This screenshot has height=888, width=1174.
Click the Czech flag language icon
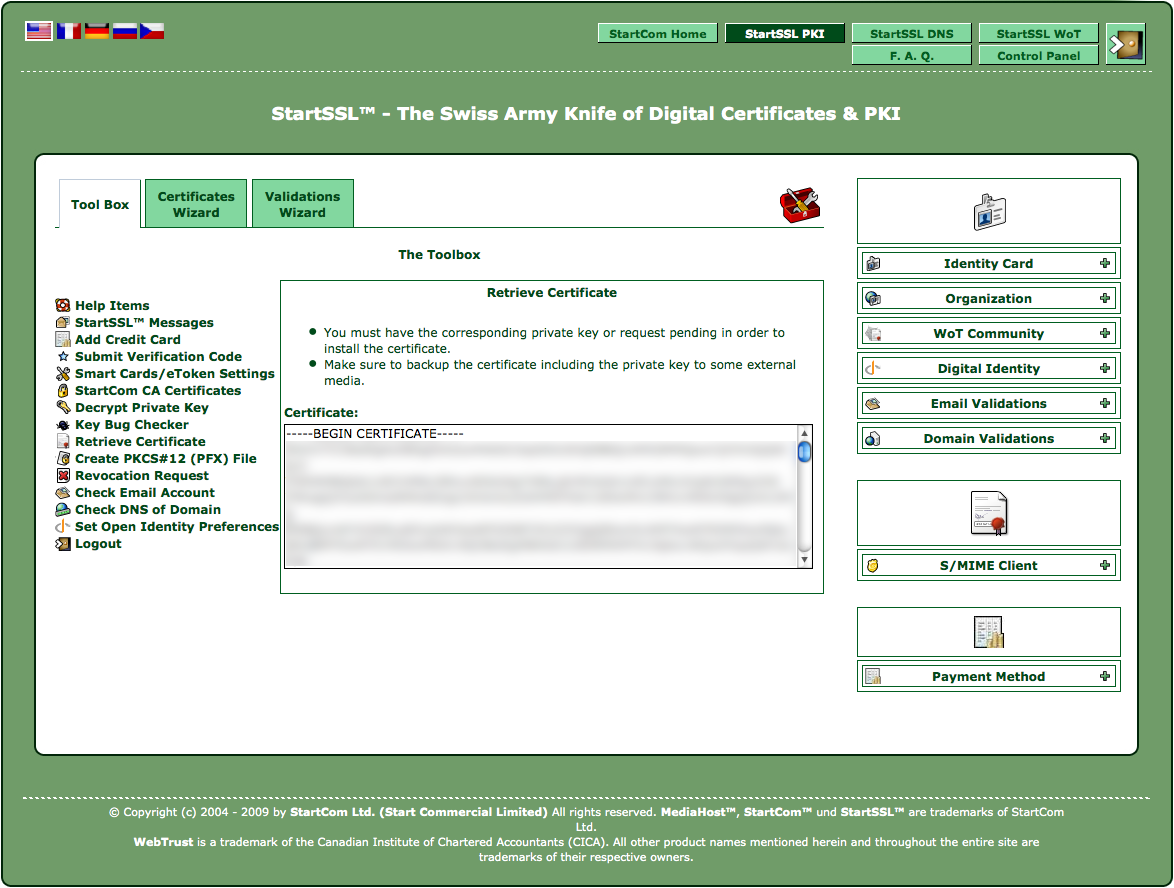[x=152, y=31]
